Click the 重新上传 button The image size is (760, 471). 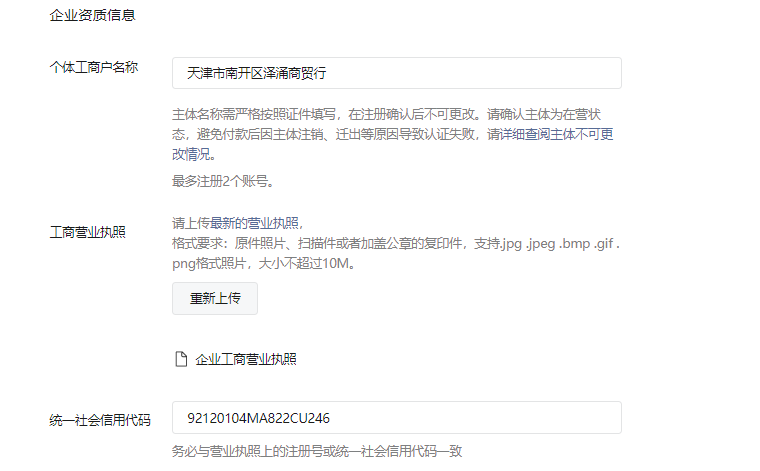(x=215, y=298)
